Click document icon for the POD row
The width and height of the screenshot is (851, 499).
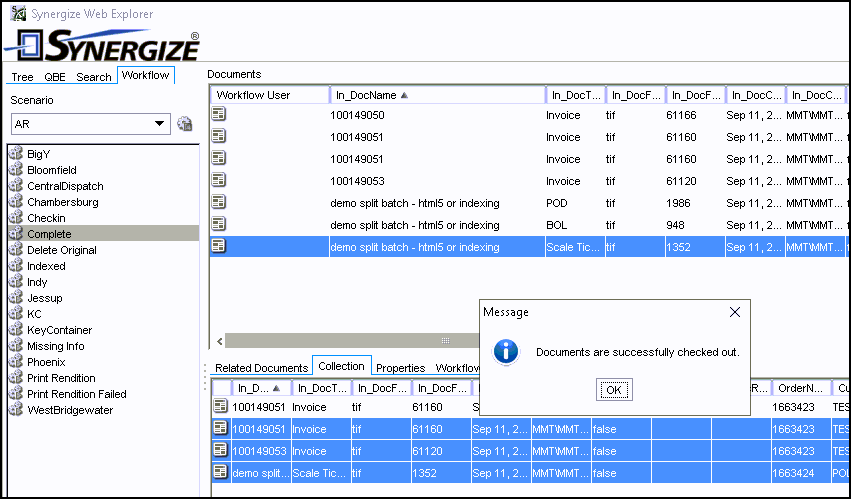point(218,202)
